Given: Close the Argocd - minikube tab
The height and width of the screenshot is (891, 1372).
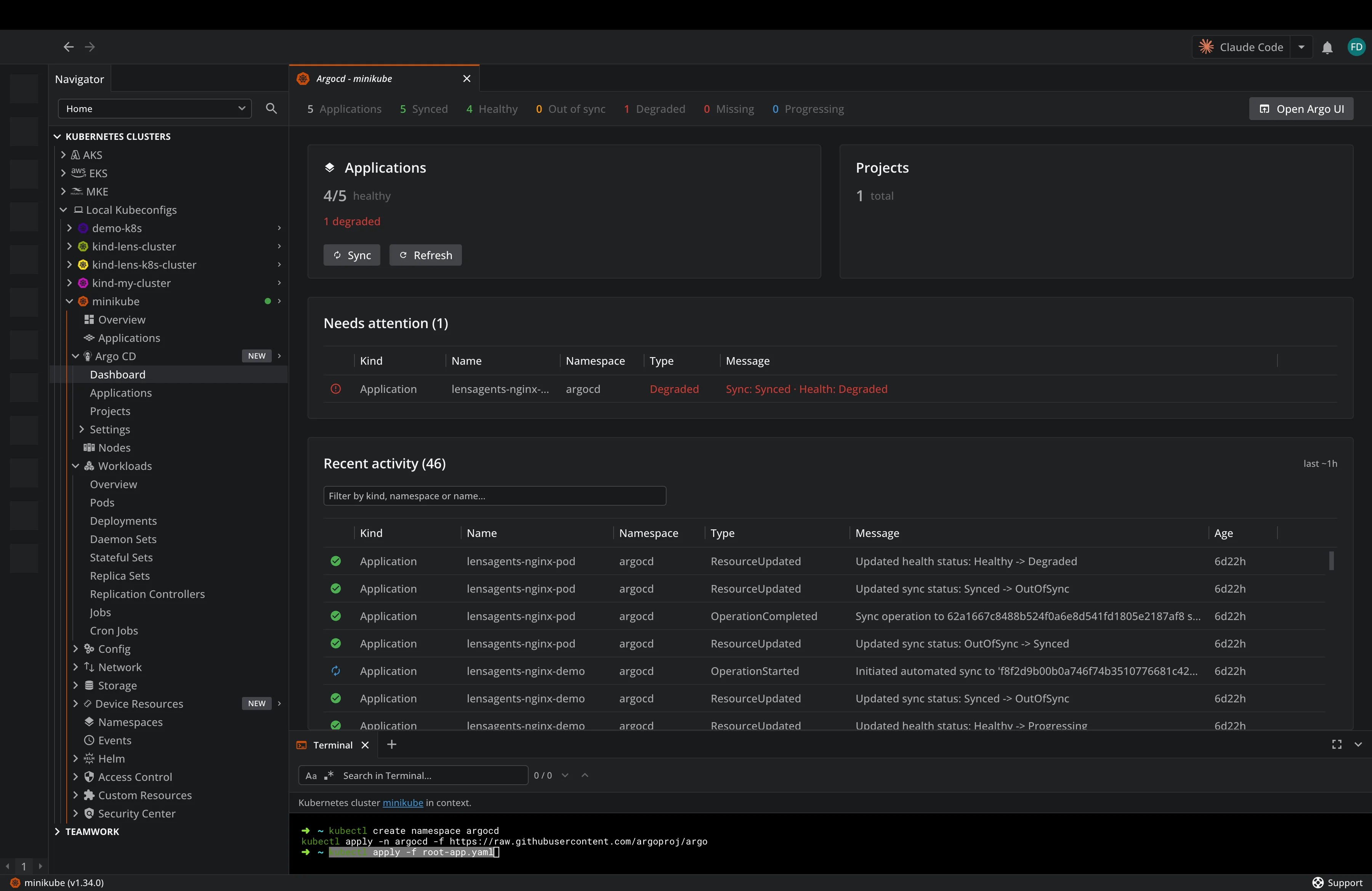Looking at the screenshot, I should point(467,79).
